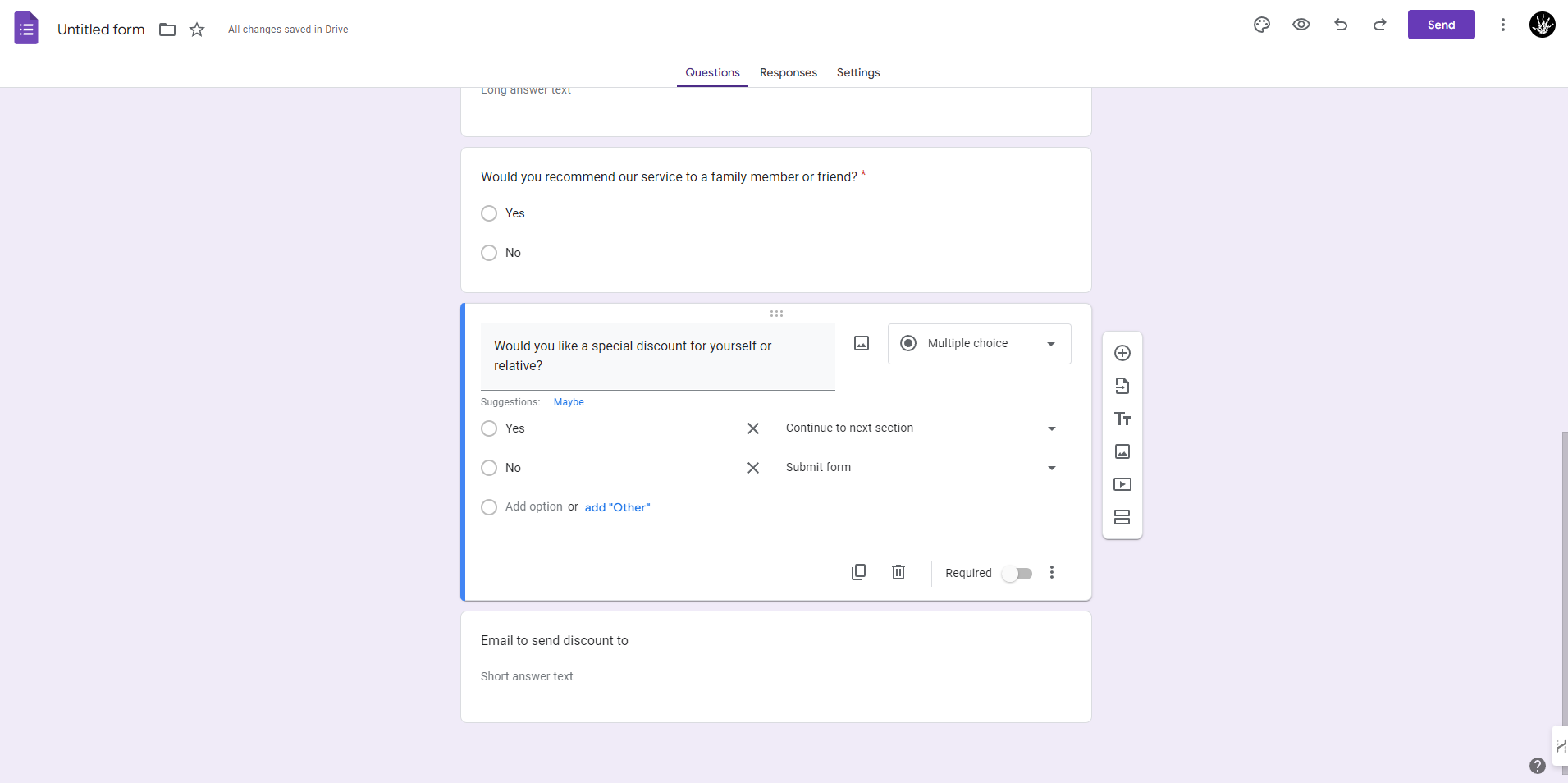1568x783 pixels.
Task: Click the Short answer text field
Action: (629, 677)
